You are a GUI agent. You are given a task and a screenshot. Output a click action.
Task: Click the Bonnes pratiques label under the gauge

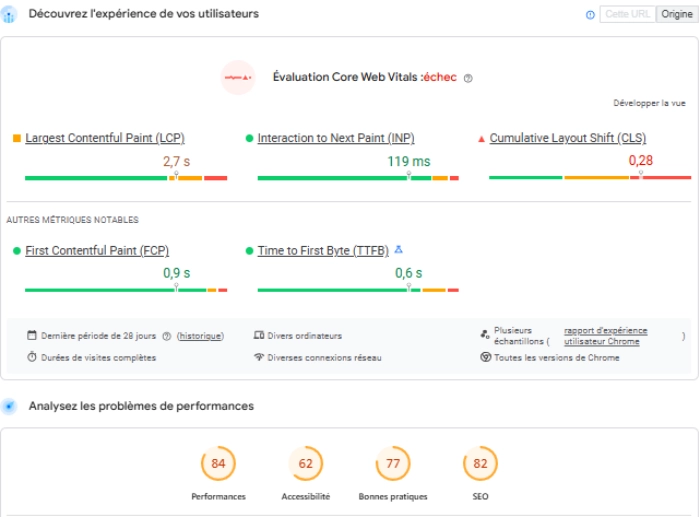[393, 496]
